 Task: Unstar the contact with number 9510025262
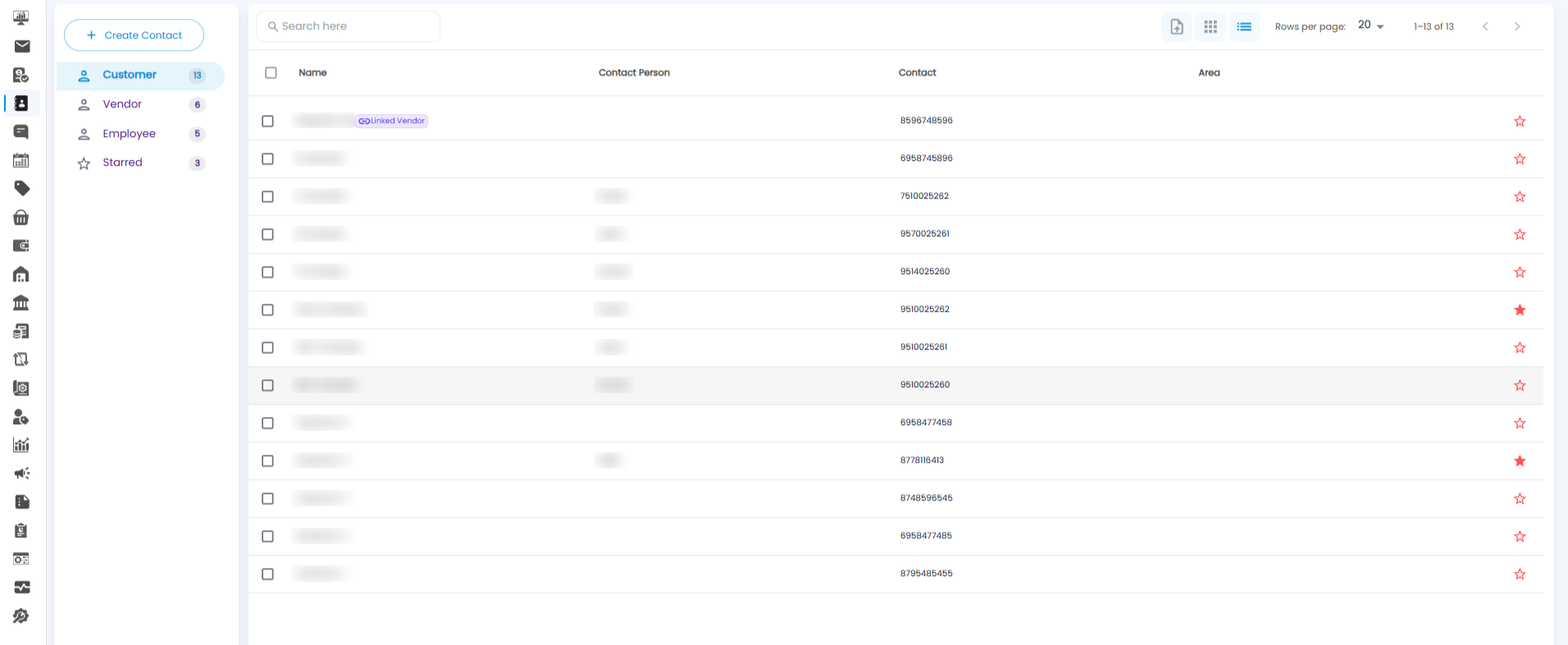pyautogui.click(x=1520, y=310)
